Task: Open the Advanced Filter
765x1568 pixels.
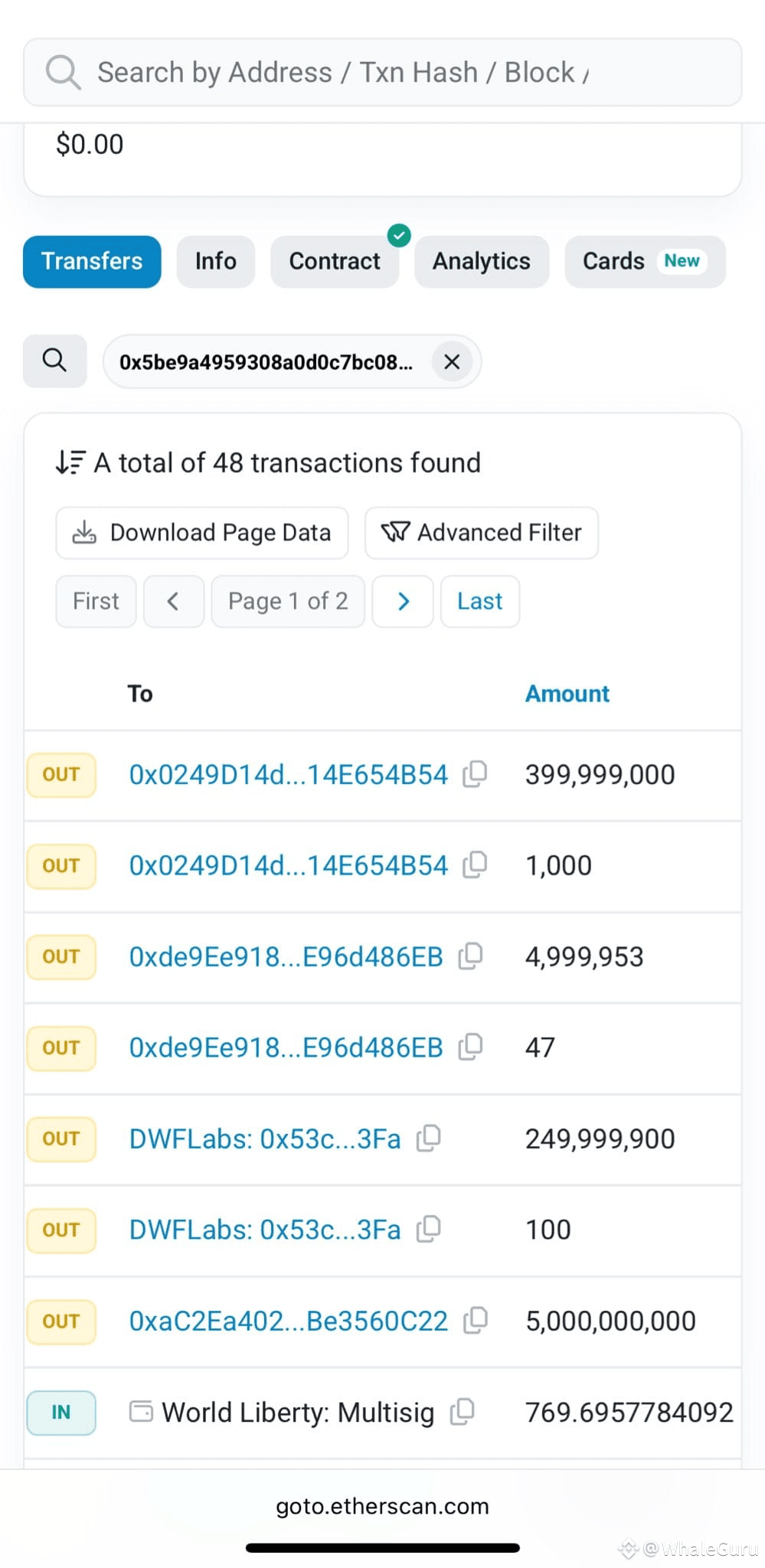Action: click(482, 533)
